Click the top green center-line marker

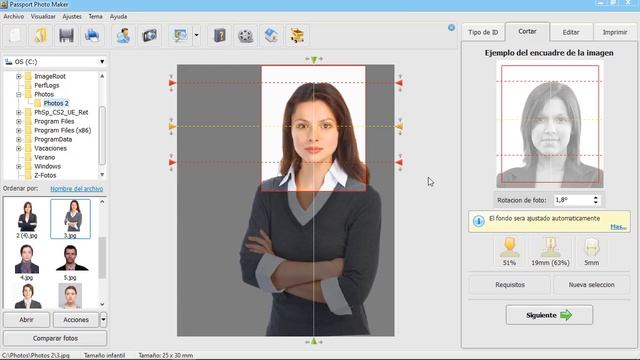pos(313,60)
